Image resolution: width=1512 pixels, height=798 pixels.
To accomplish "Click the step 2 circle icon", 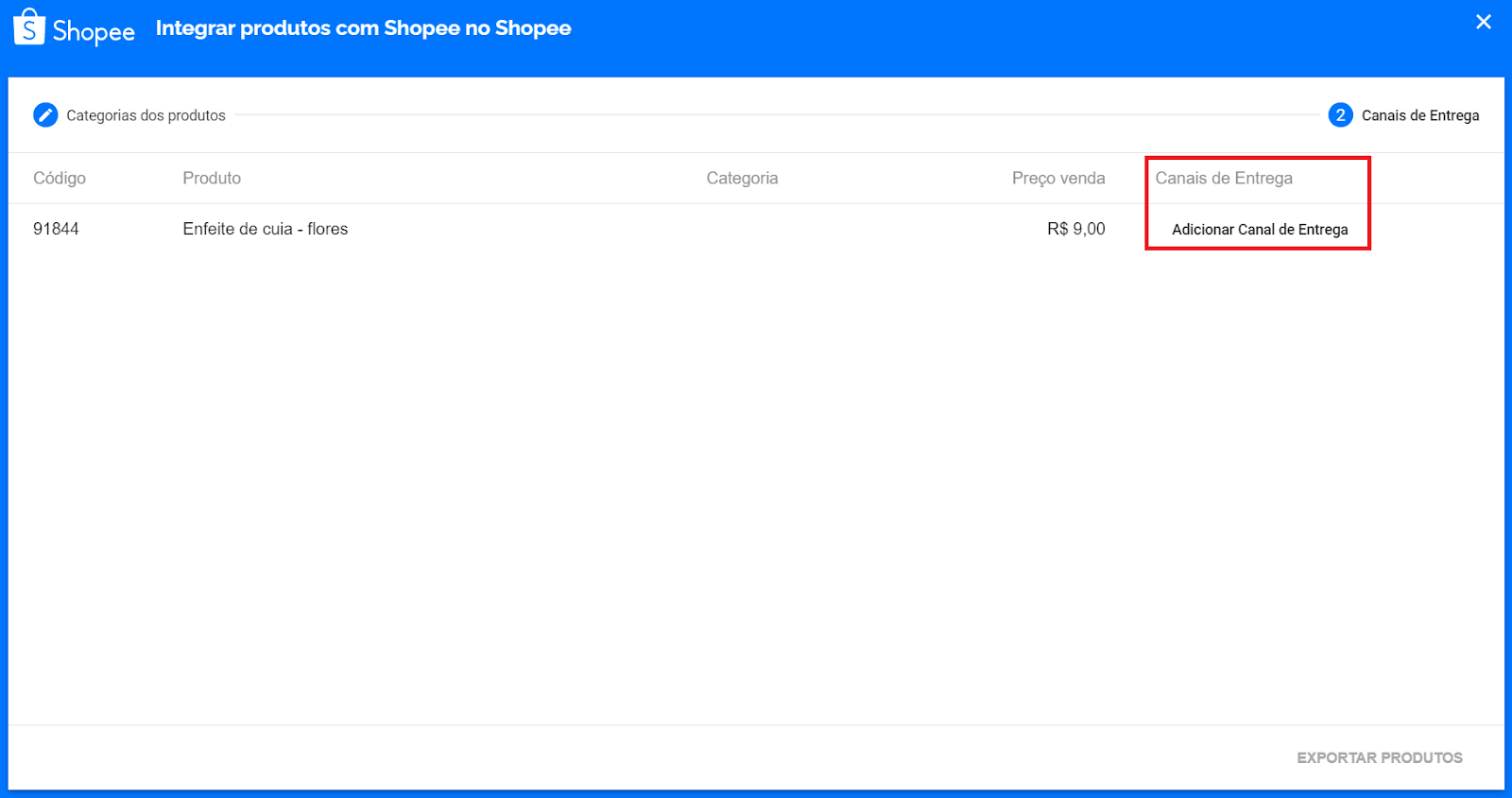I will [1340, 115].
